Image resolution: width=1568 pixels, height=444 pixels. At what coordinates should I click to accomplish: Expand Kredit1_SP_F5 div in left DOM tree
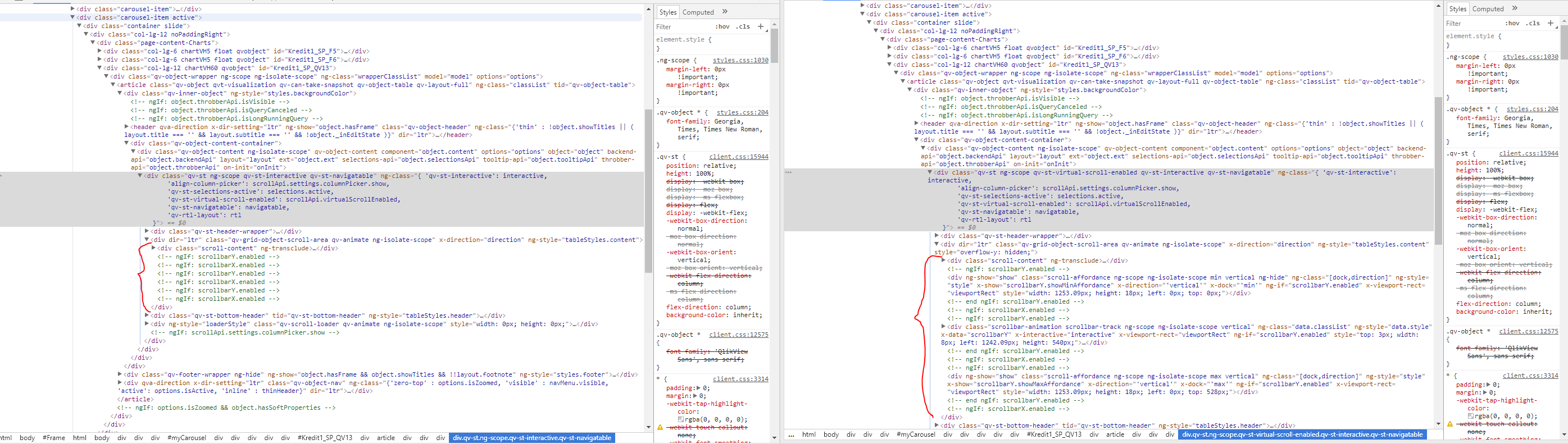pyautogui.click(x=100, y=51)
